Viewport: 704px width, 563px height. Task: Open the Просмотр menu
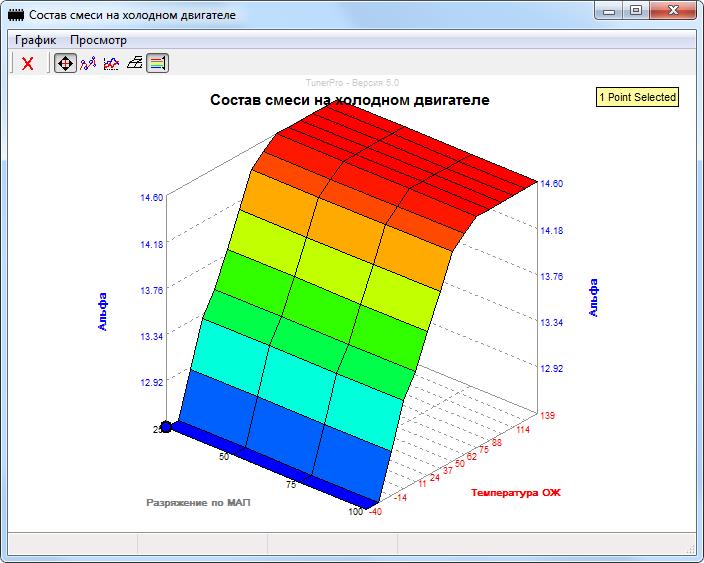pos(98,40)
